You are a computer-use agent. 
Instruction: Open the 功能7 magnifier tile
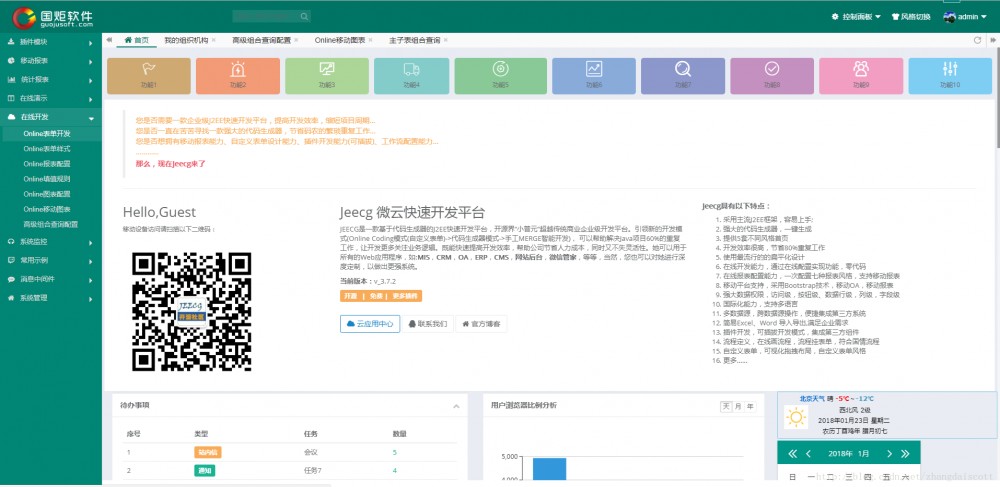pyautogui.click(x=682, y=76)
